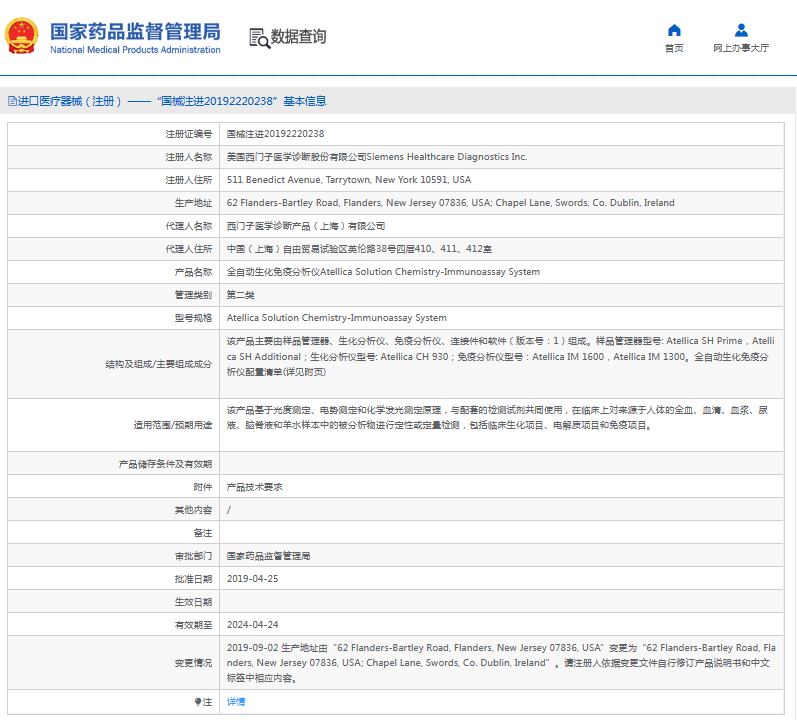This screenshot has width=797, height=720.
Task: Click the 注册人住所 label
Action: 189,180
